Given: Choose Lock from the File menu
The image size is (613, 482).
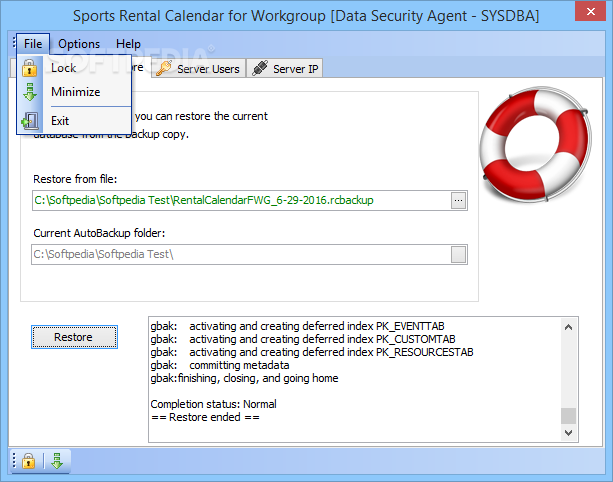Looking at the screenshot, I should (74, 68).
